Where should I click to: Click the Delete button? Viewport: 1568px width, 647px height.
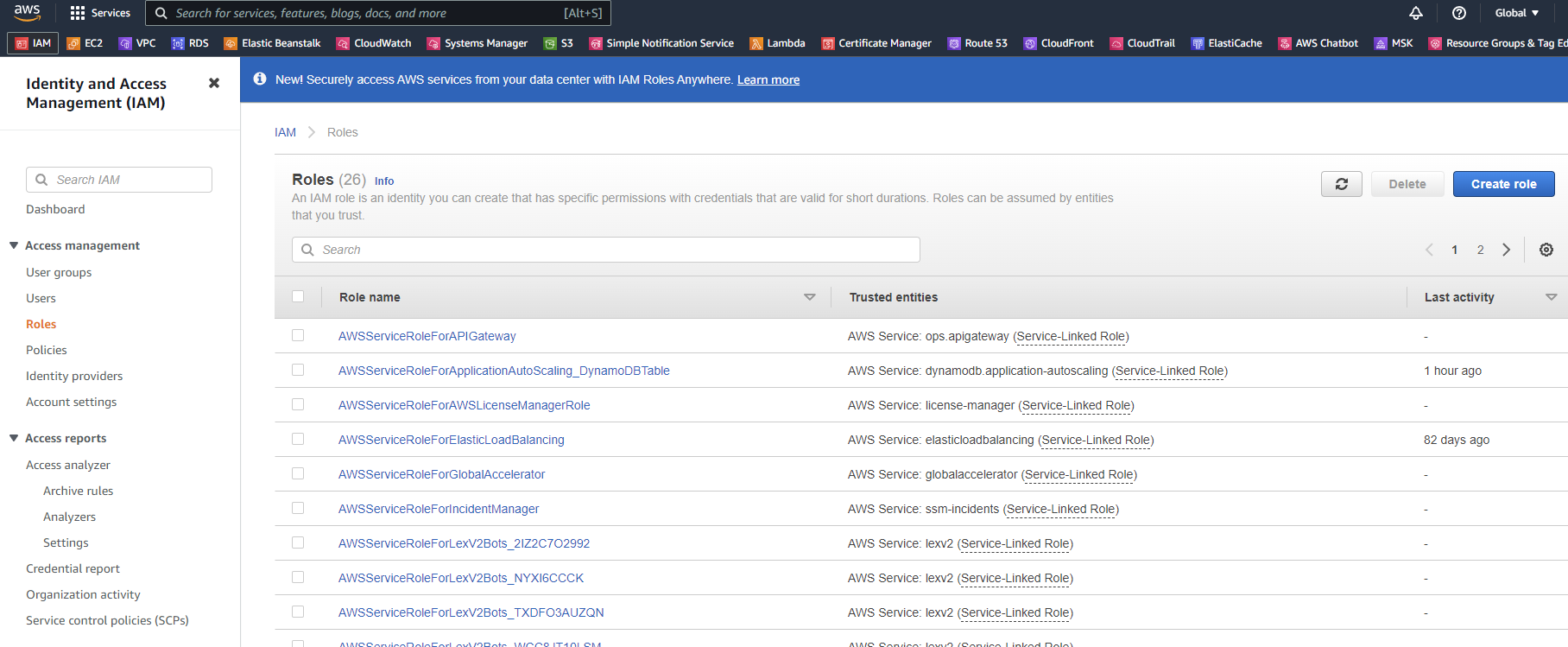pos(1407,184)
